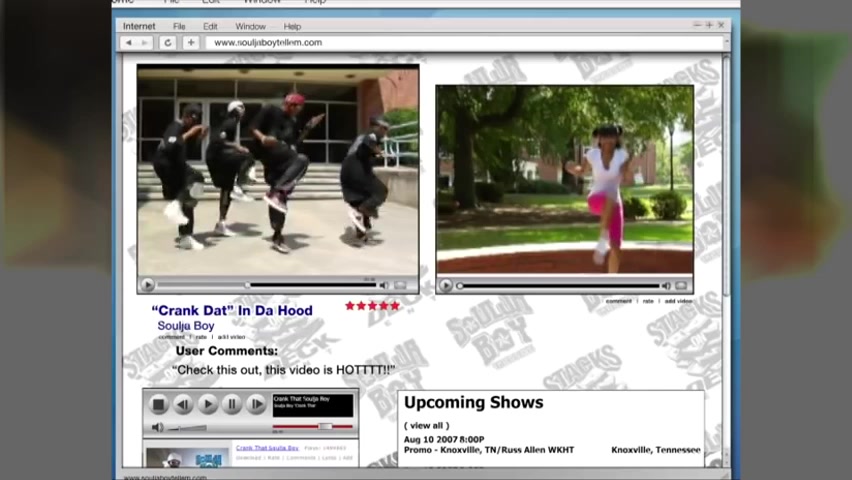
Task: Open the Crank That Soulja Boy song link
Action: click(267, 448)
